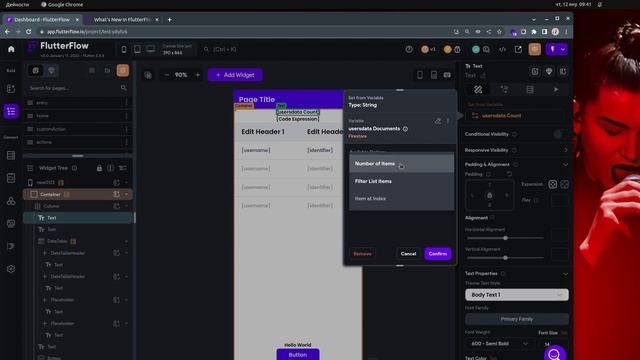Viewport: 640px width, 360px height.
Task: Click the userdata Count variable field
Action: [x=516, y=116]
